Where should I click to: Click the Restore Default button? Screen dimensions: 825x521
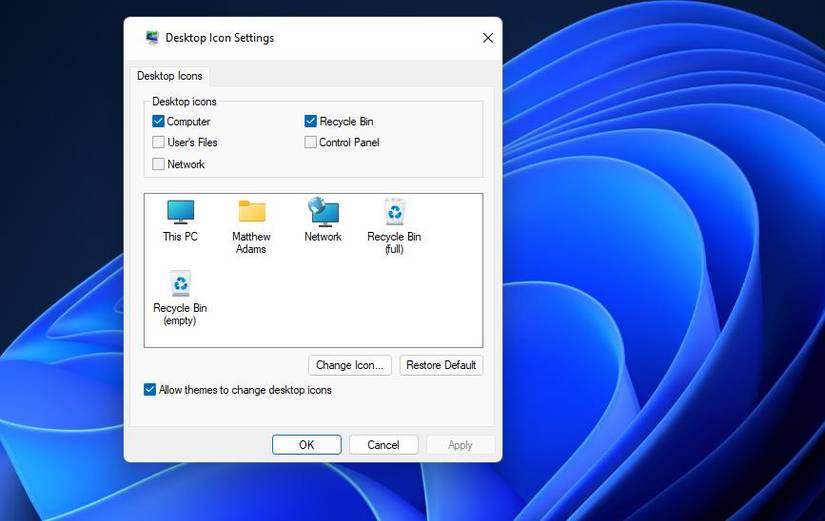pos(441,365)
